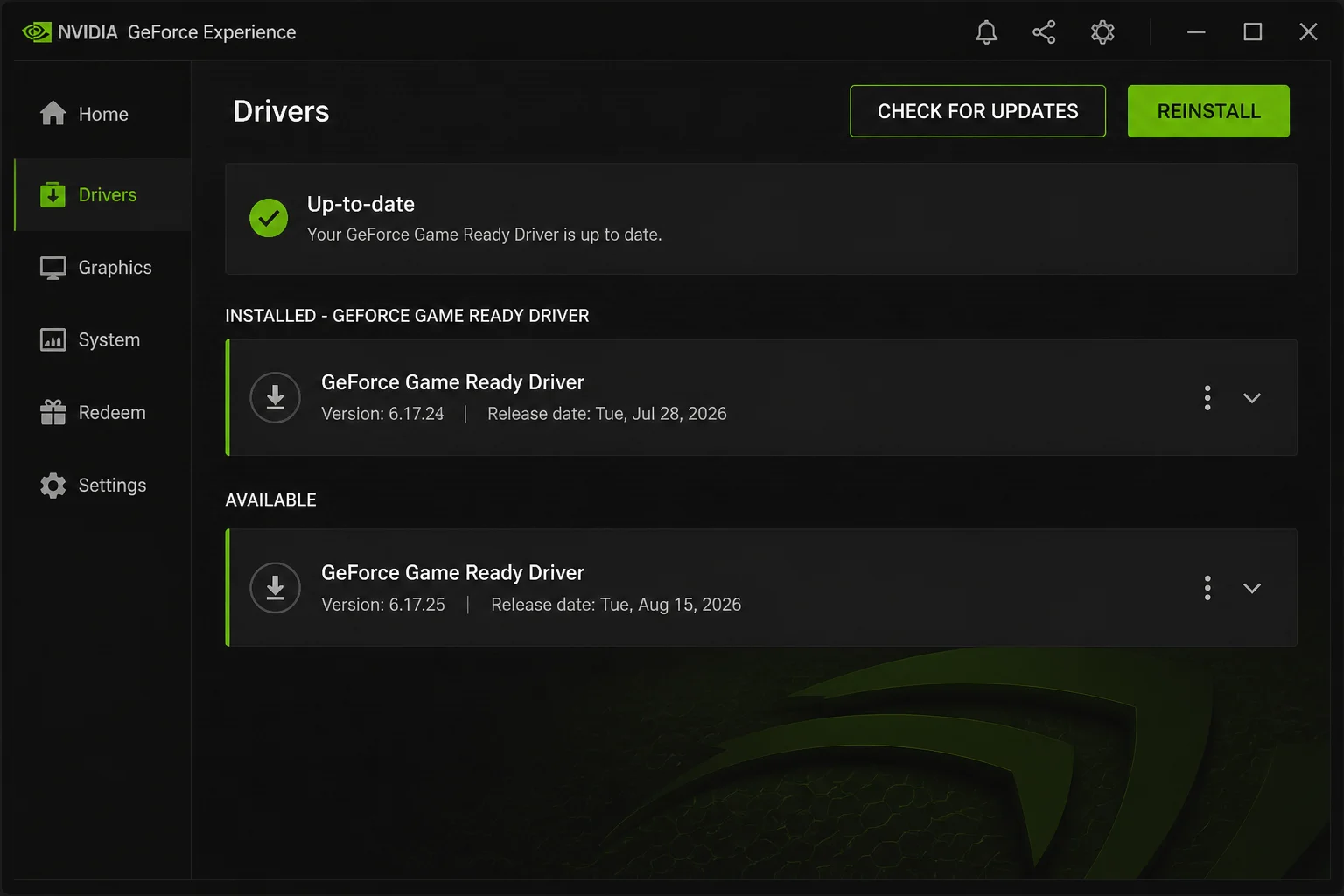This screenshot has width=1344, height=896.
Task: Open the notifications bell
Action: (986, 32)
